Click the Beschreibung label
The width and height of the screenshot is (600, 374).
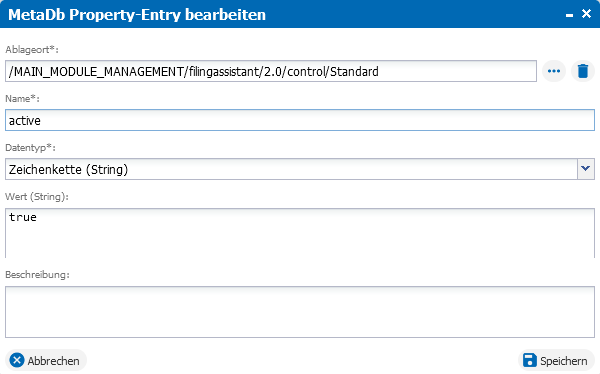tap(38, 274)
